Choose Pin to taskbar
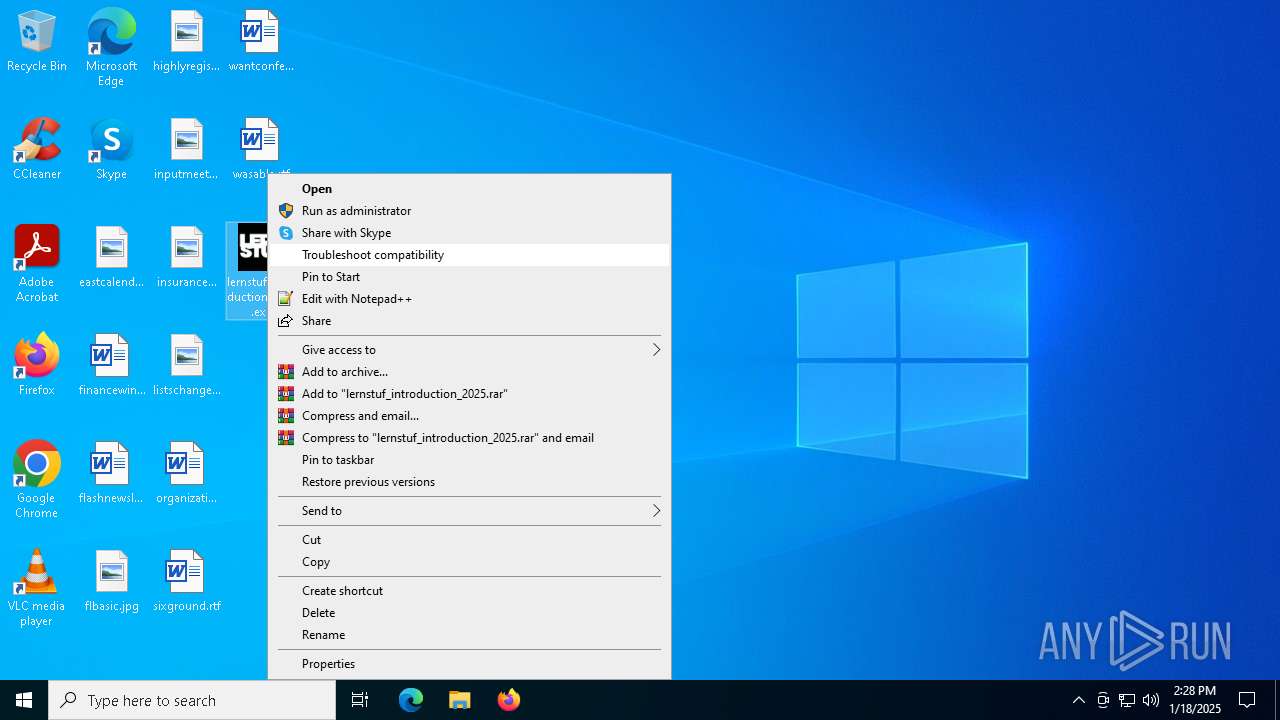1280x720 pixels. click(469, 460)
